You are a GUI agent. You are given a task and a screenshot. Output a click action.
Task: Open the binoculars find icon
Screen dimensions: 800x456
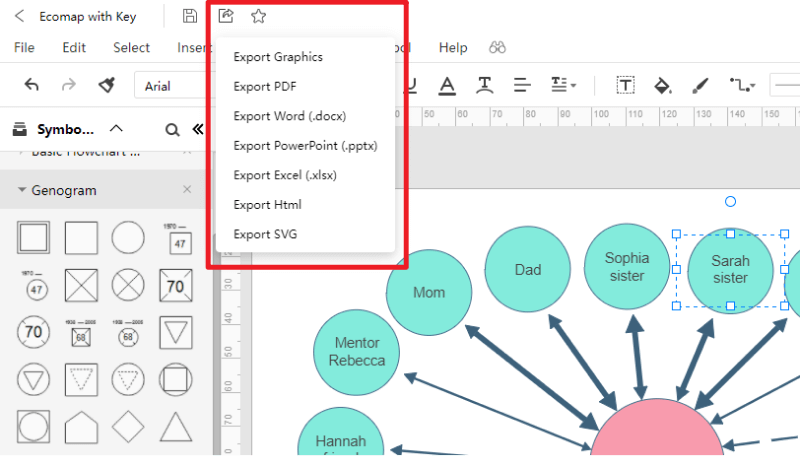click(x=497, y=48)
